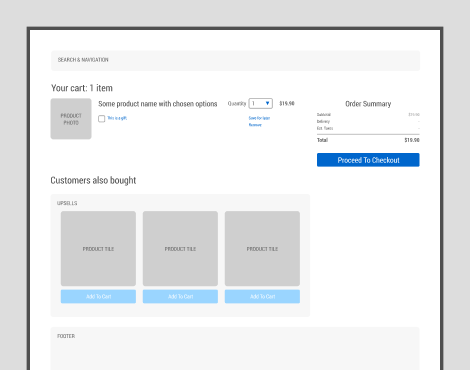
Task: Open the Product Photo thumbnail
Action: pyautogui.click(x=71, y=119)
